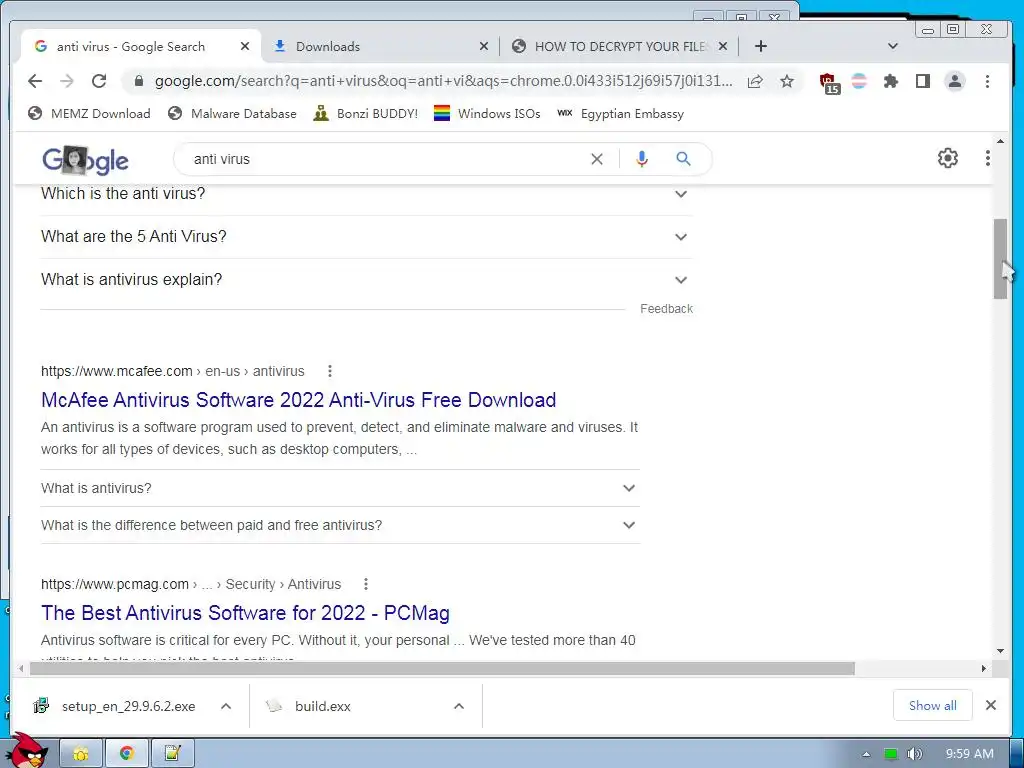Open the system tray volume icon
The height and width of the screenshot is (768, 1024).
915,754
